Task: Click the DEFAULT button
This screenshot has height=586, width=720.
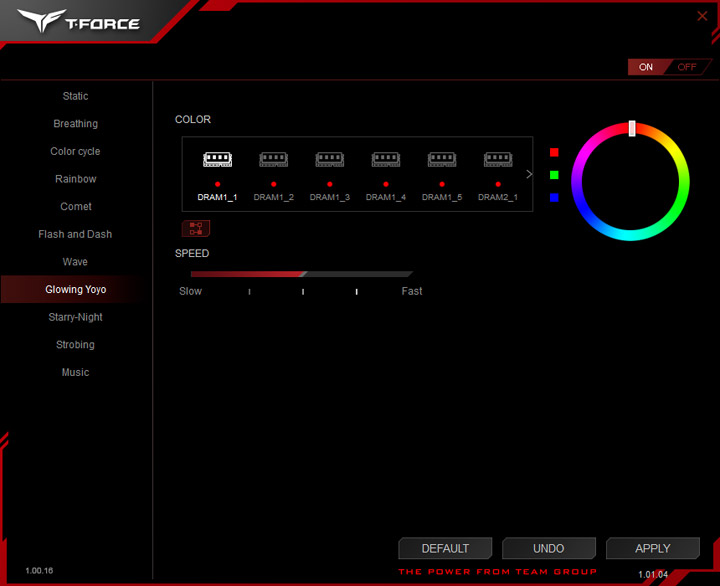Action: pyautogui.click(x=445, y=548)
